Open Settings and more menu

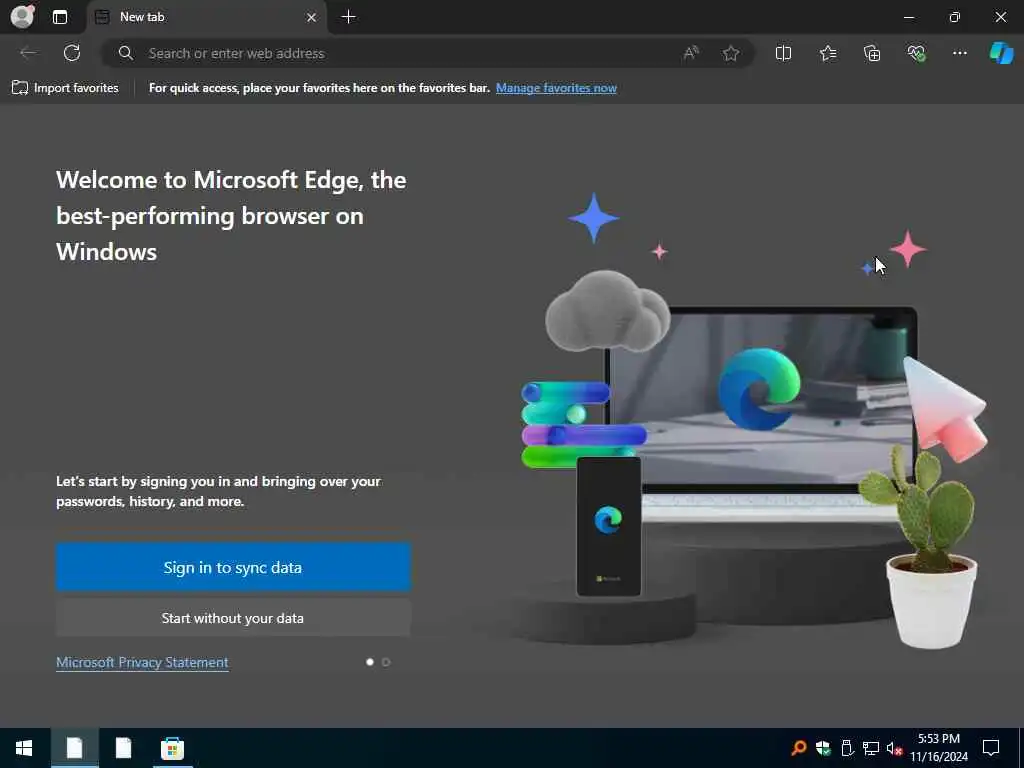pyautogui.click(x=959, y=53)
